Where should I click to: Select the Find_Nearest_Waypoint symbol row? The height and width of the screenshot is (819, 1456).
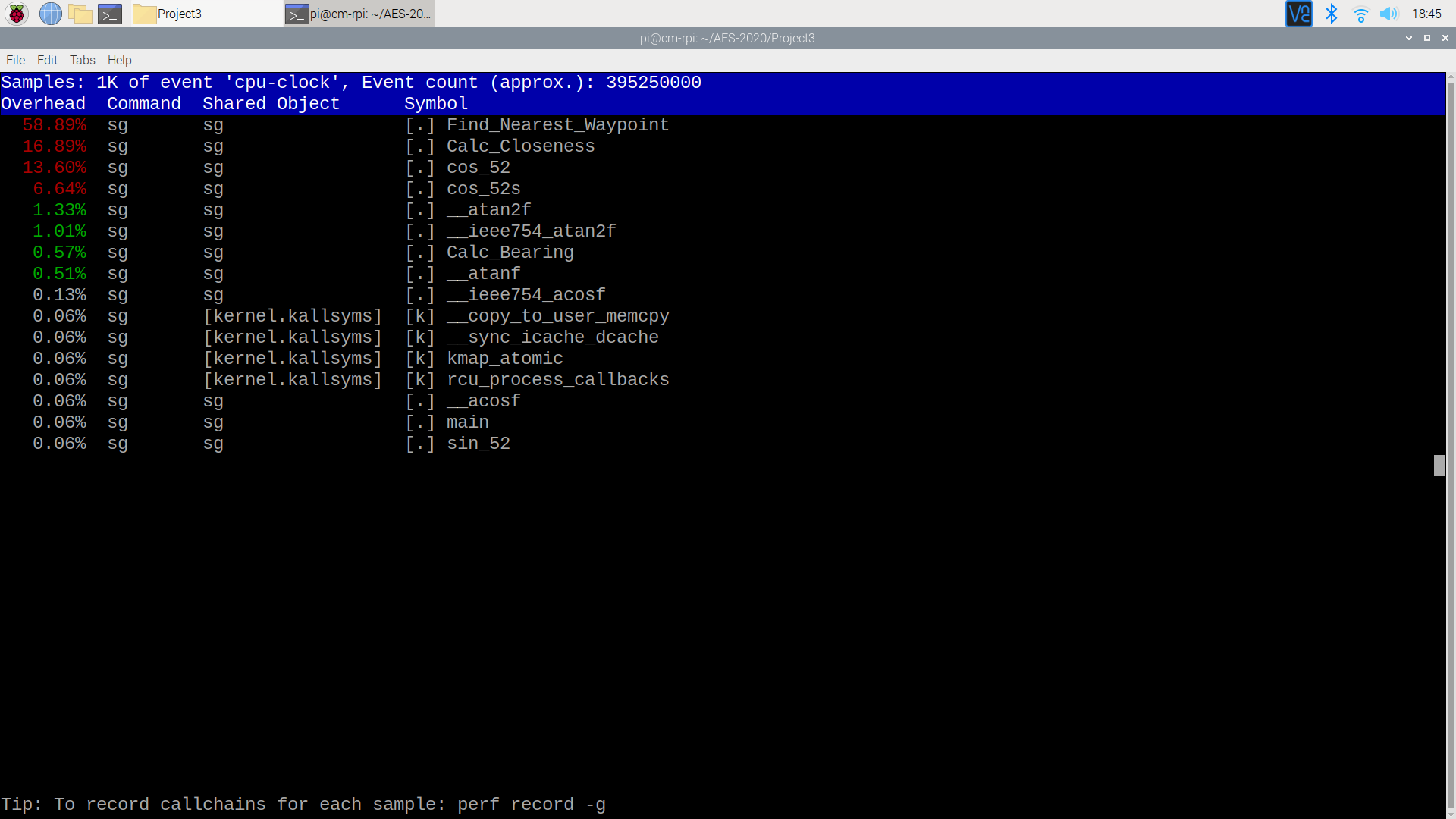pyautogui.click(x=557, y=125)
